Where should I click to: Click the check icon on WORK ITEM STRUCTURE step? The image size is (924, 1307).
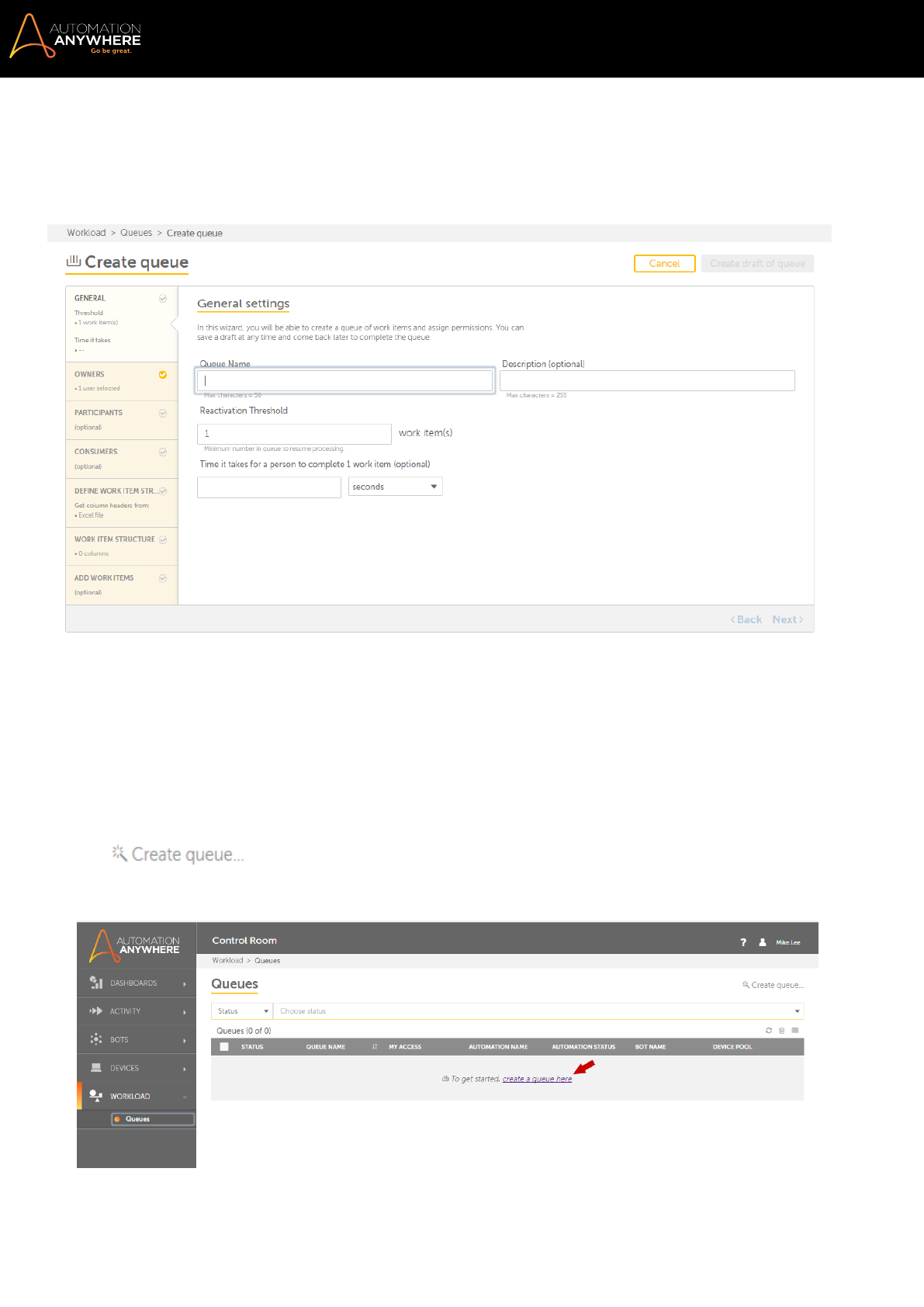coord(163,539)
